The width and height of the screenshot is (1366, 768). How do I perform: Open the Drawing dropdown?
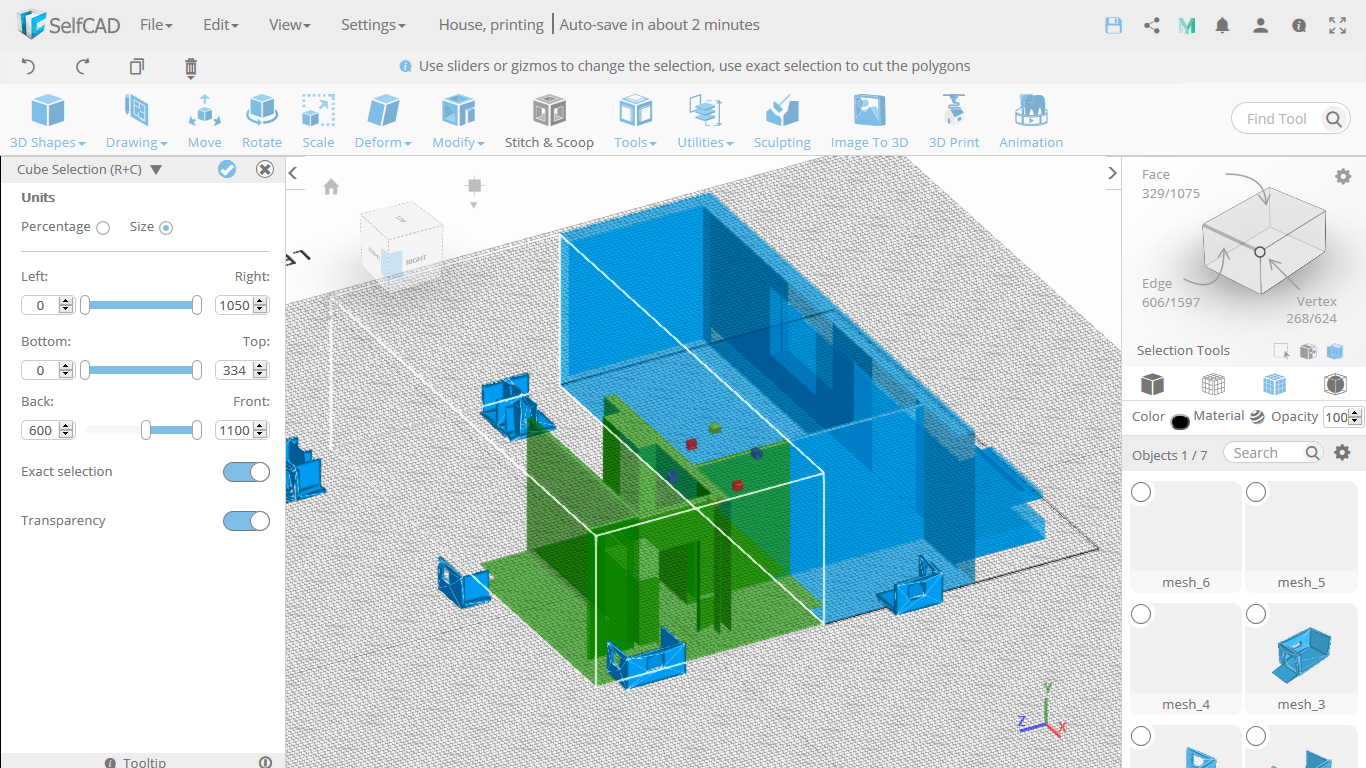click(x=136, y=121)
